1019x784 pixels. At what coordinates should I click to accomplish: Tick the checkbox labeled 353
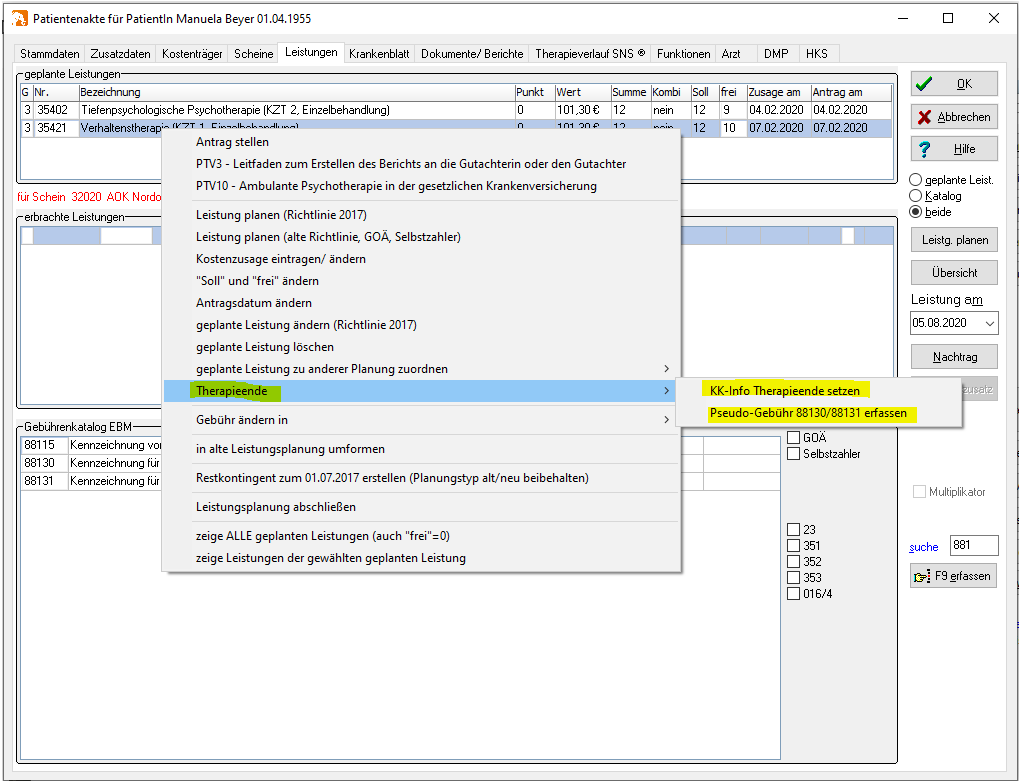click(x=793, y=577)
